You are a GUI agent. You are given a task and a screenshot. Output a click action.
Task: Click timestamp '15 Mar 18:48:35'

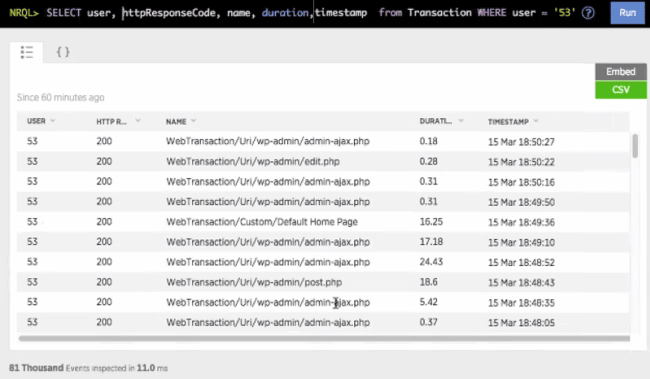click(521, 303)
